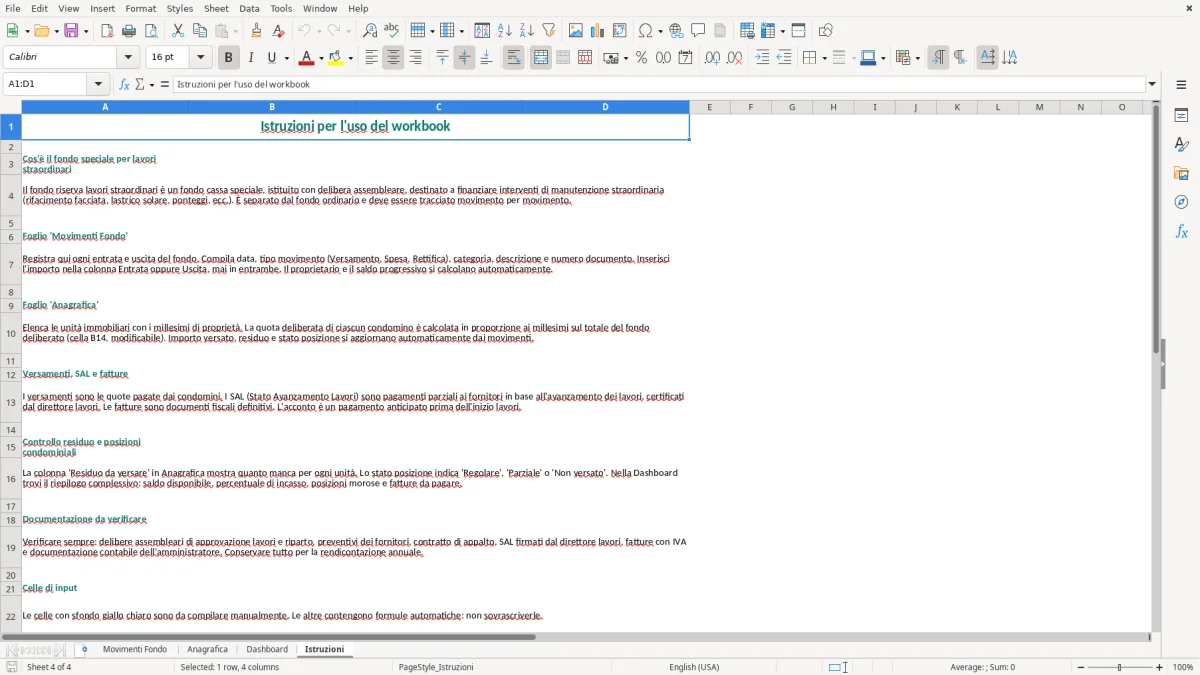Activate Clone Formatting paintbrush
Screen dimensions: 1200x675
256,31
